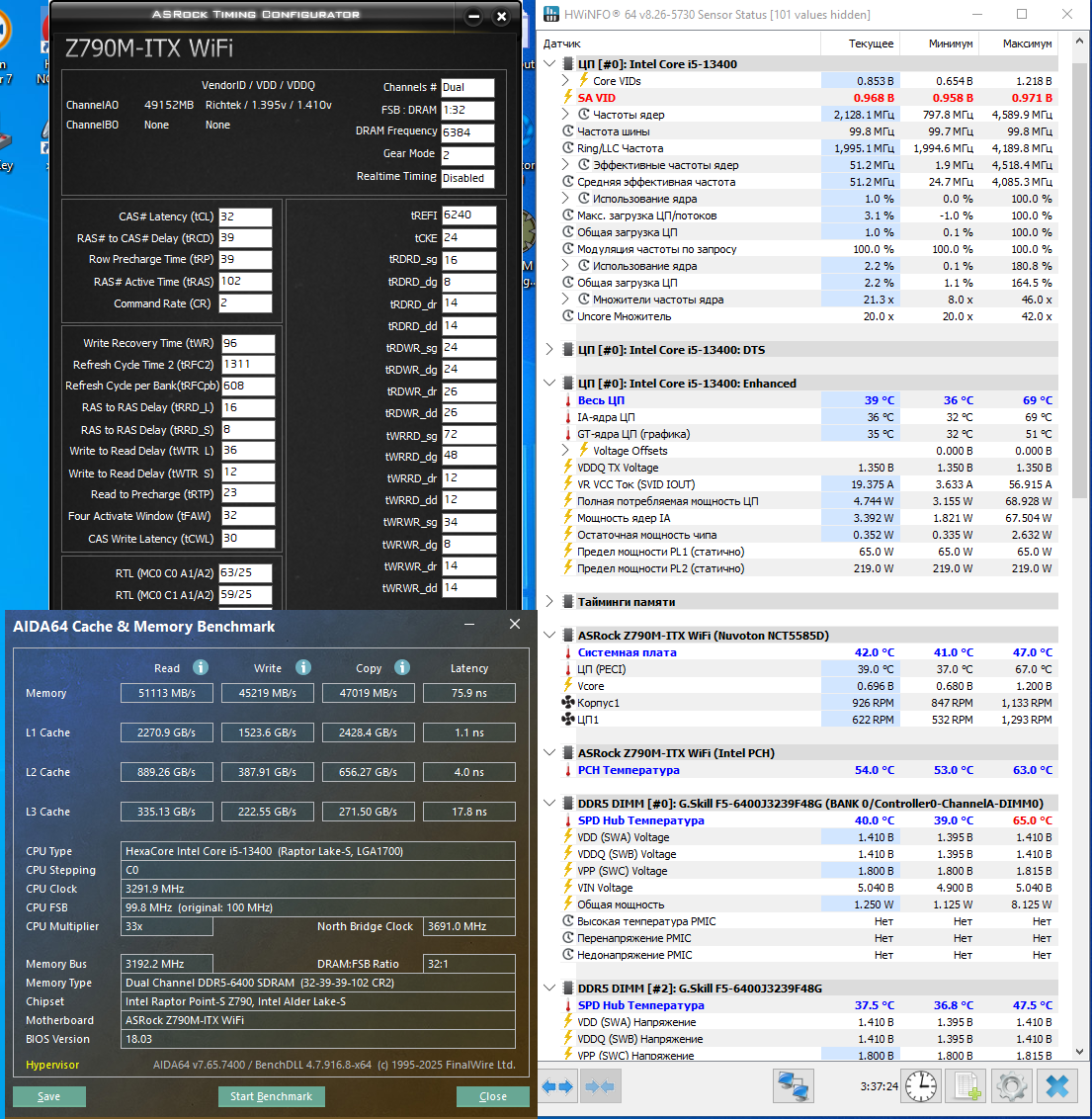Click the lightning icon of Vcore row
The image size is (1092, 1119).
(568, 686)
